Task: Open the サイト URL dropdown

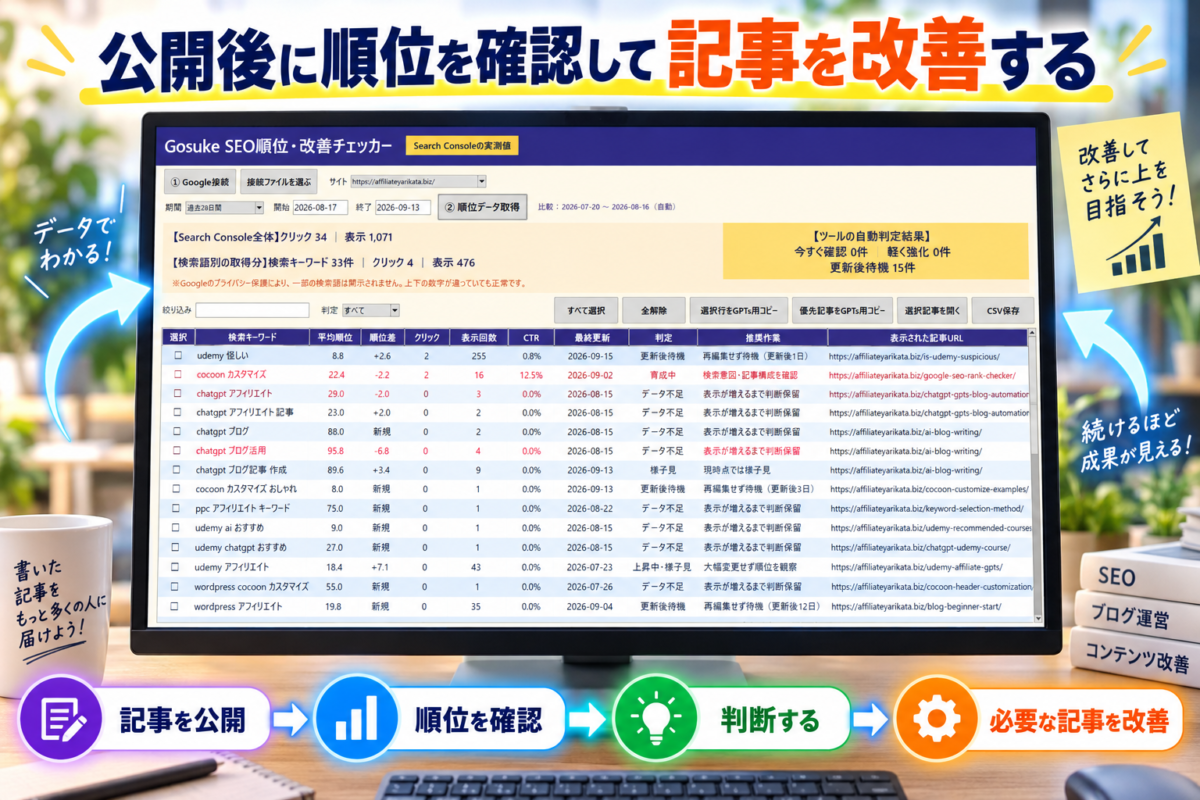Action: click(x=417, y=182)
